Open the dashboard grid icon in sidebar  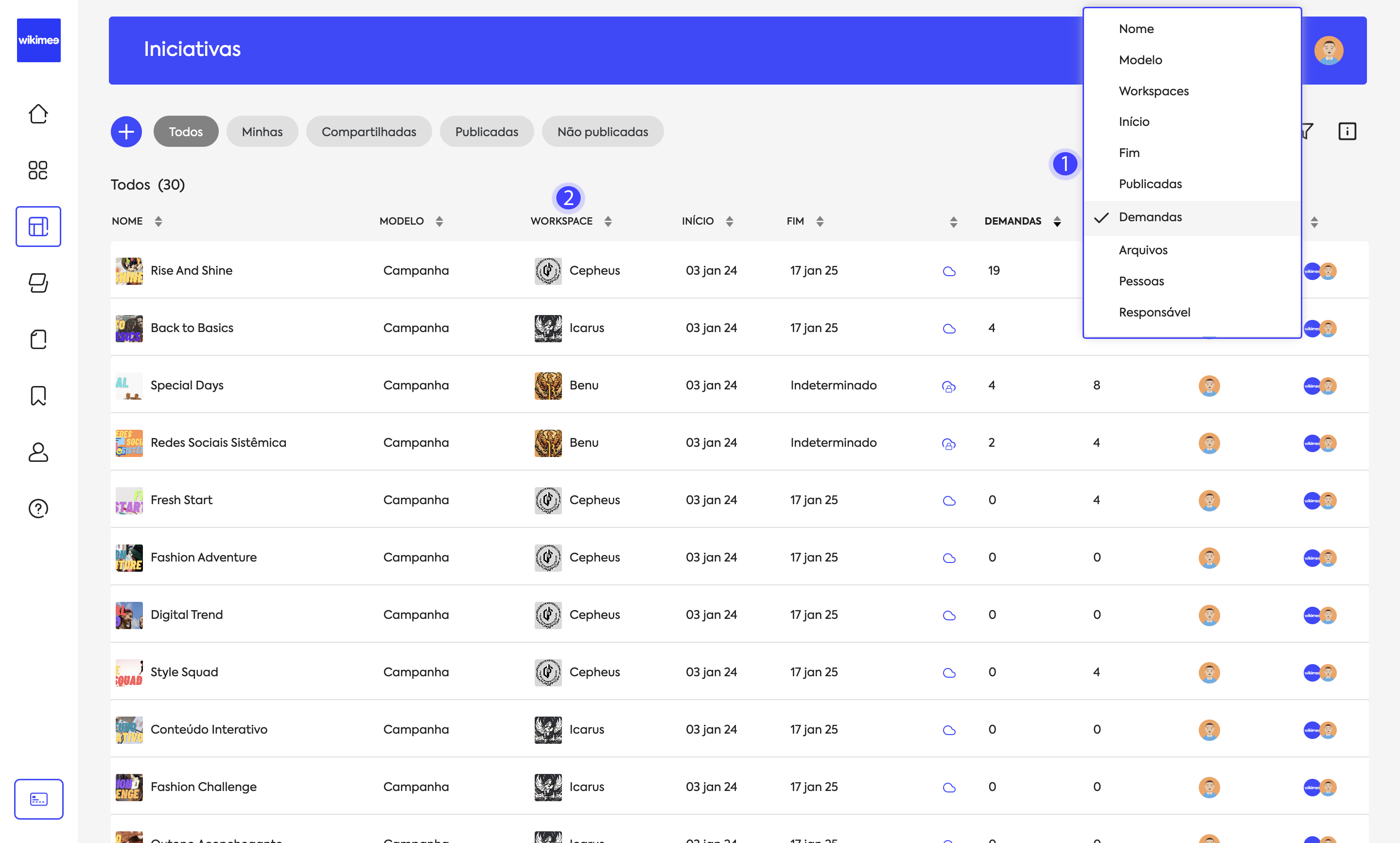coord(38,170)
